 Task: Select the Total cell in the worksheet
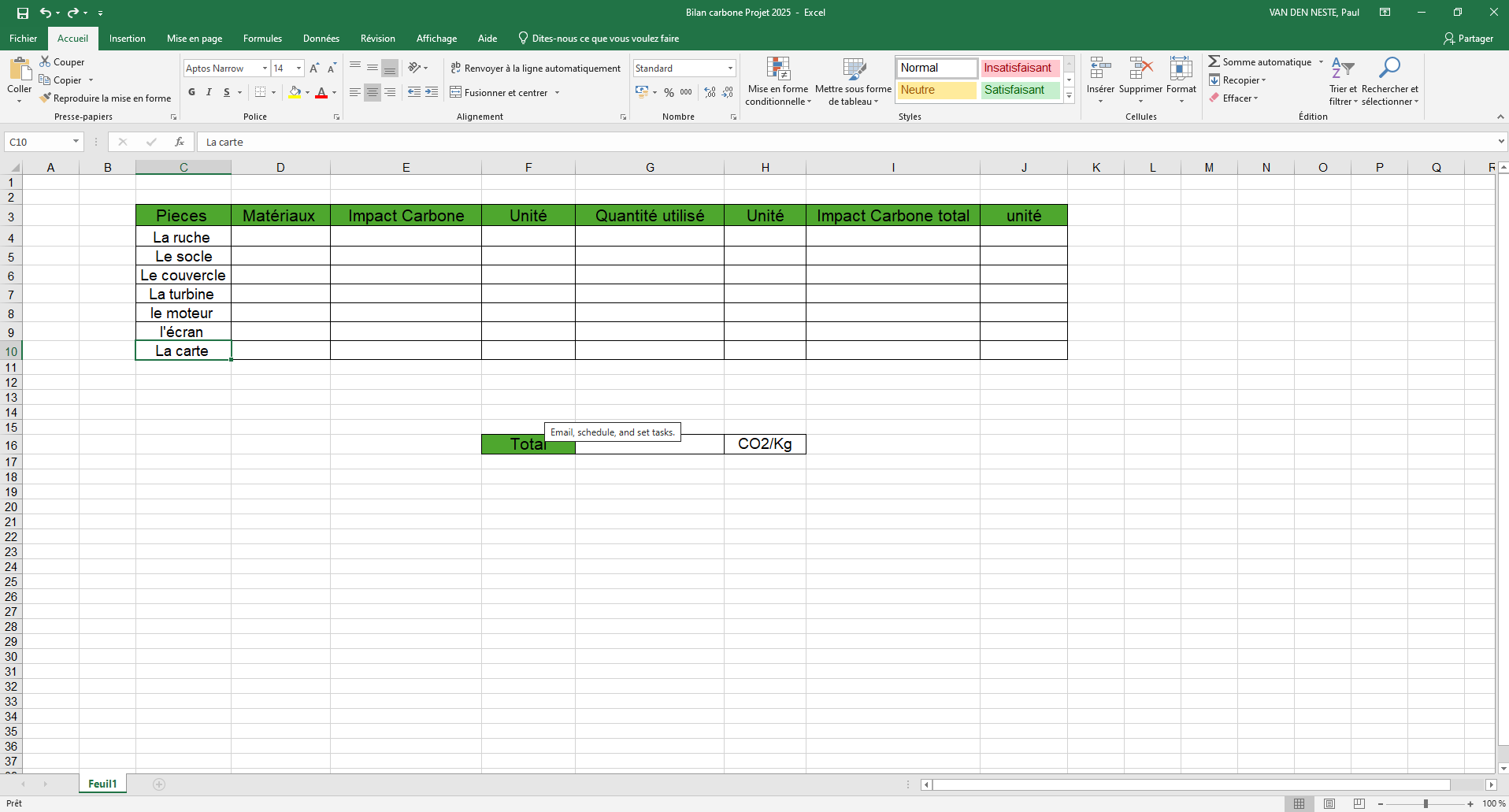point(520,445)
